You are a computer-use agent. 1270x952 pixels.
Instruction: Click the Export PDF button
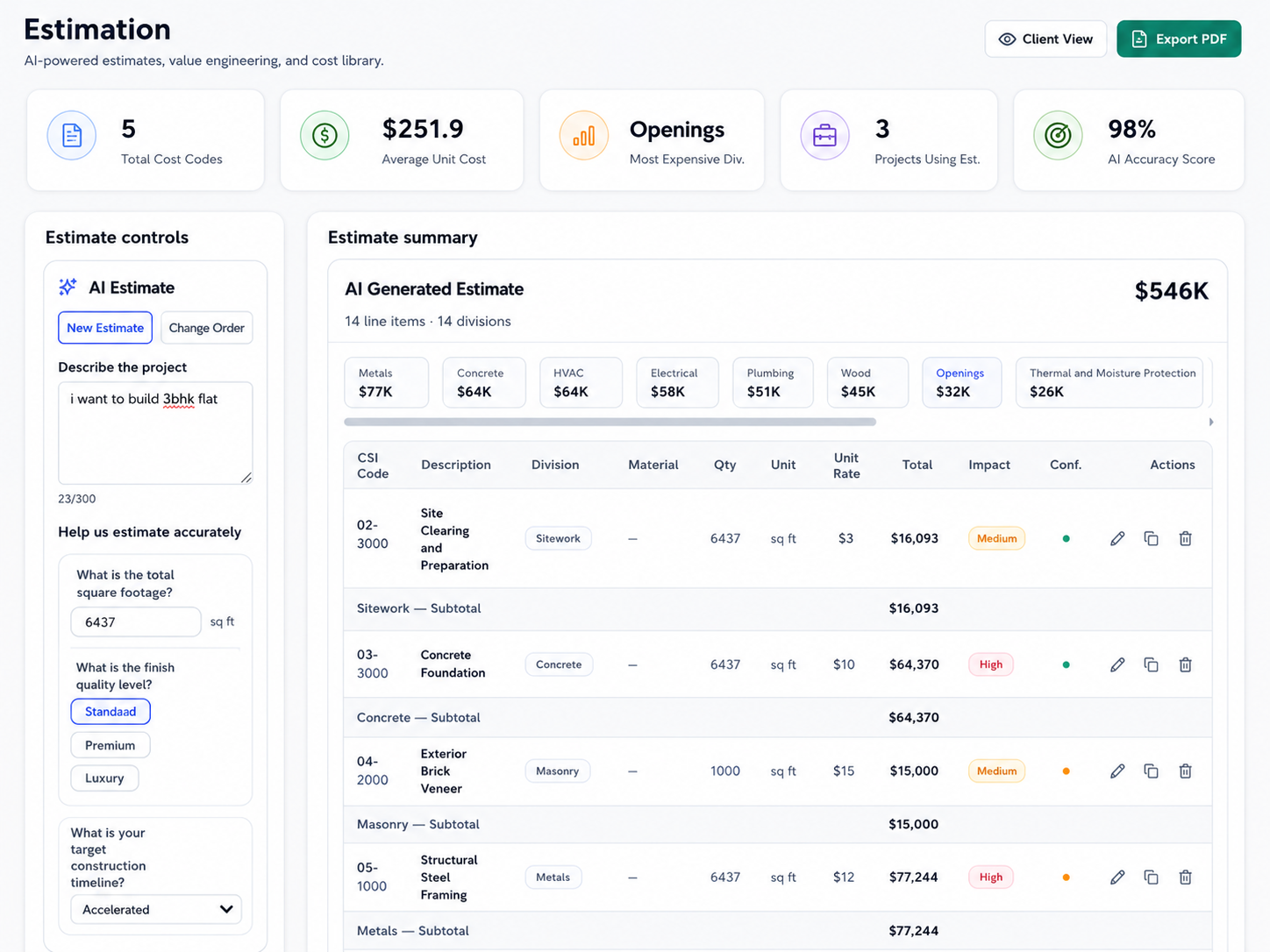(1179, 39)
